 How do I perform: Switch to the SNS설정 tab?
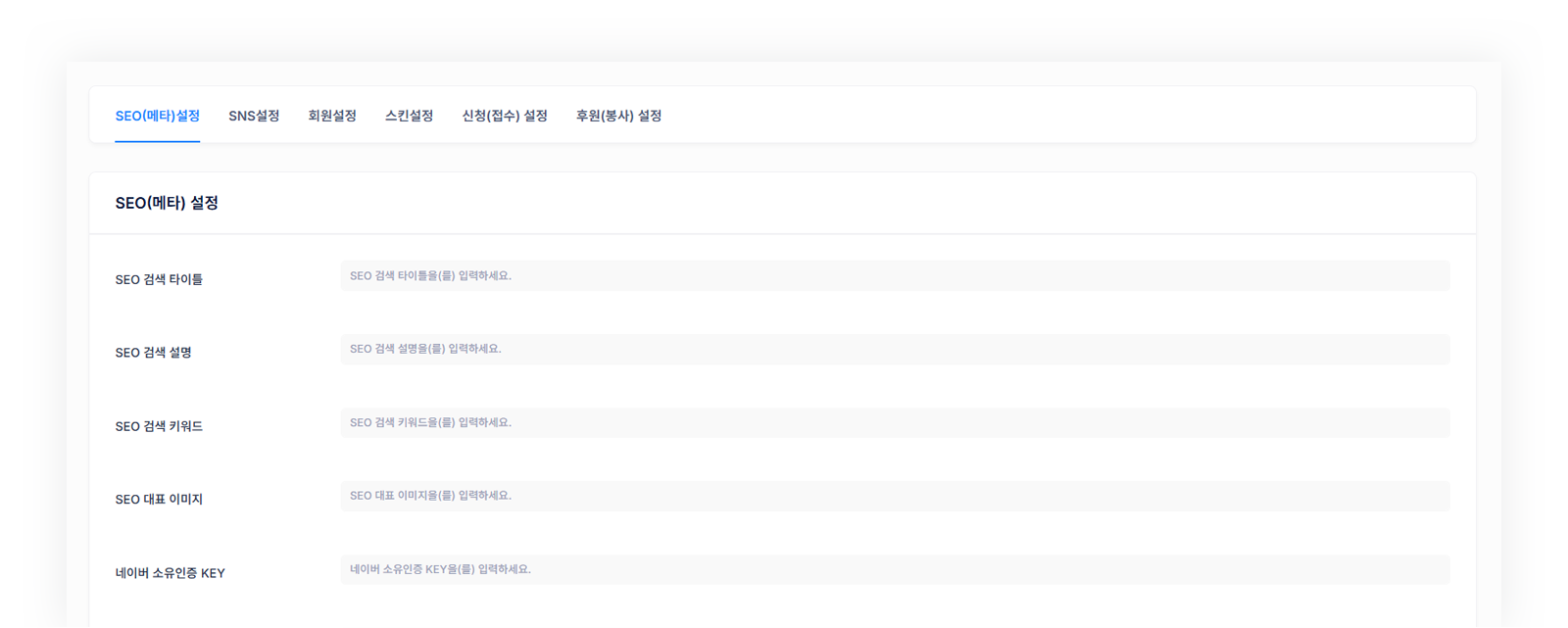(254, 116)
